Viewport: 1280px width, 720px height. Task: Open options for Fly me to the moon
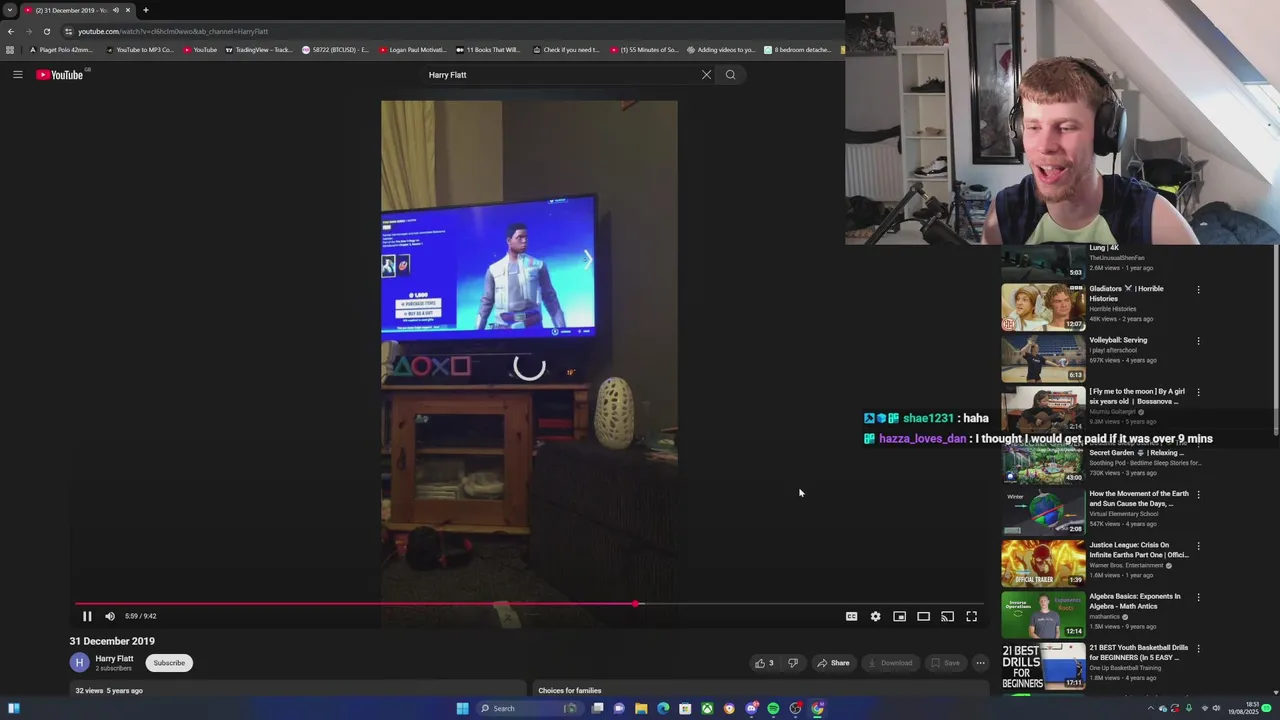tap(1198, 393)
